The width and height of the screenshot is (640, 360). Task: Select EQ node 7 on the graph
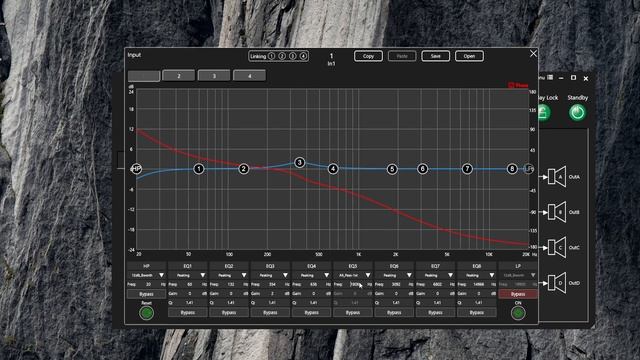pyautogui.click(x=467, y=169)
